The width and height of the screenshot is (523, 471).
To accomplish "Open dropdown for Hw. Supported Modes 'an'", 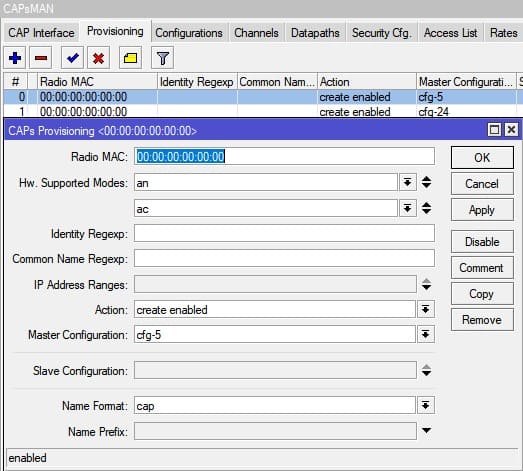I will click(408, 182).
